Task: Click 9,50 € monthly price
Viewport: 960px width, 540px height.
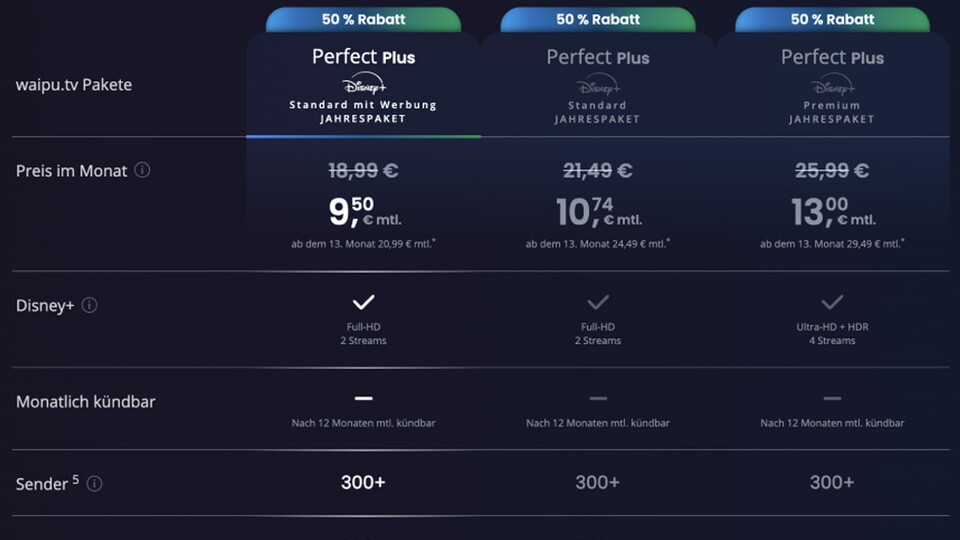Action: pyautogui.click(x=363, y=212)
